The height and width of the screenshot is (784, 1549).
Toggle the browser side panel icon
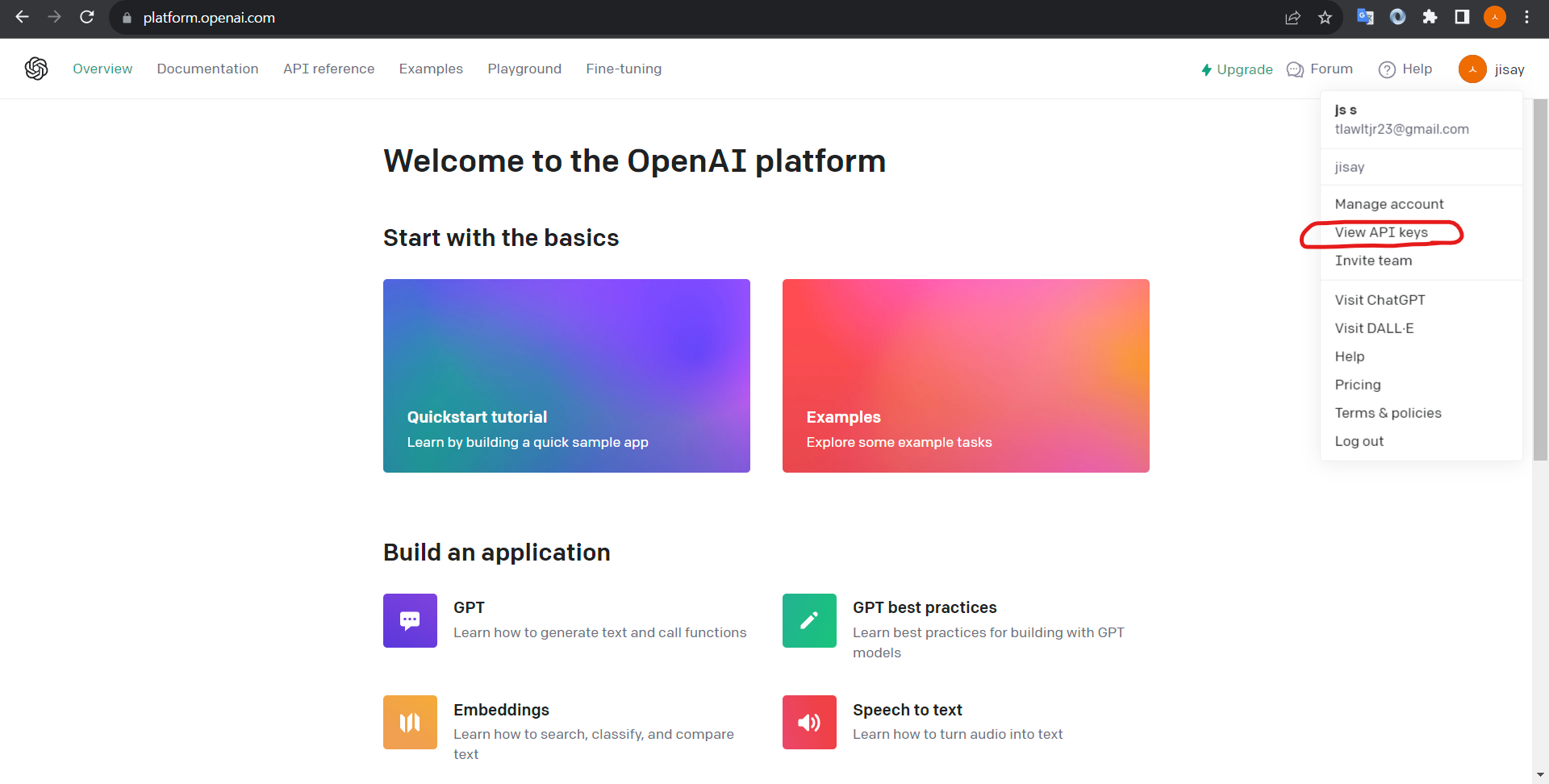pyautogui.click(x=1462, y=17)
